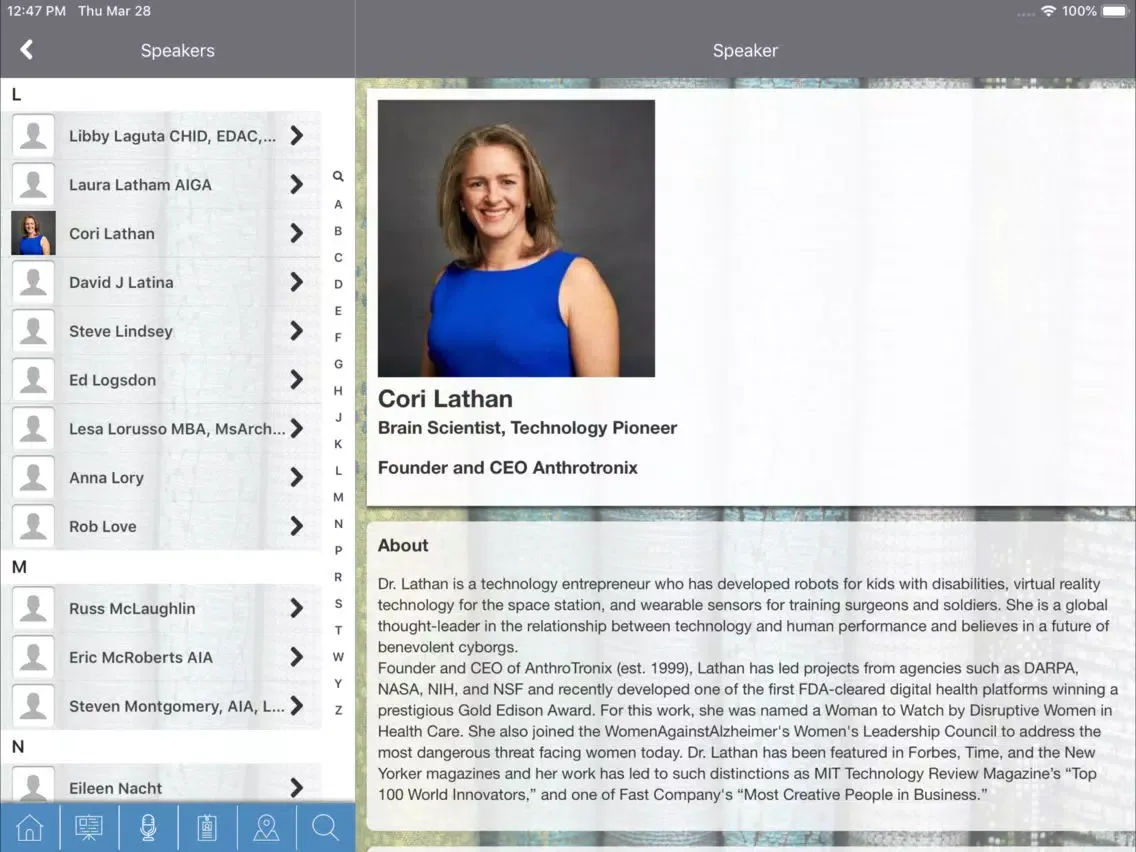Screen dimensions: 1136x852
Task: Tap Rob Love's placeholder avatar
Action: click(x=33, y=526)
